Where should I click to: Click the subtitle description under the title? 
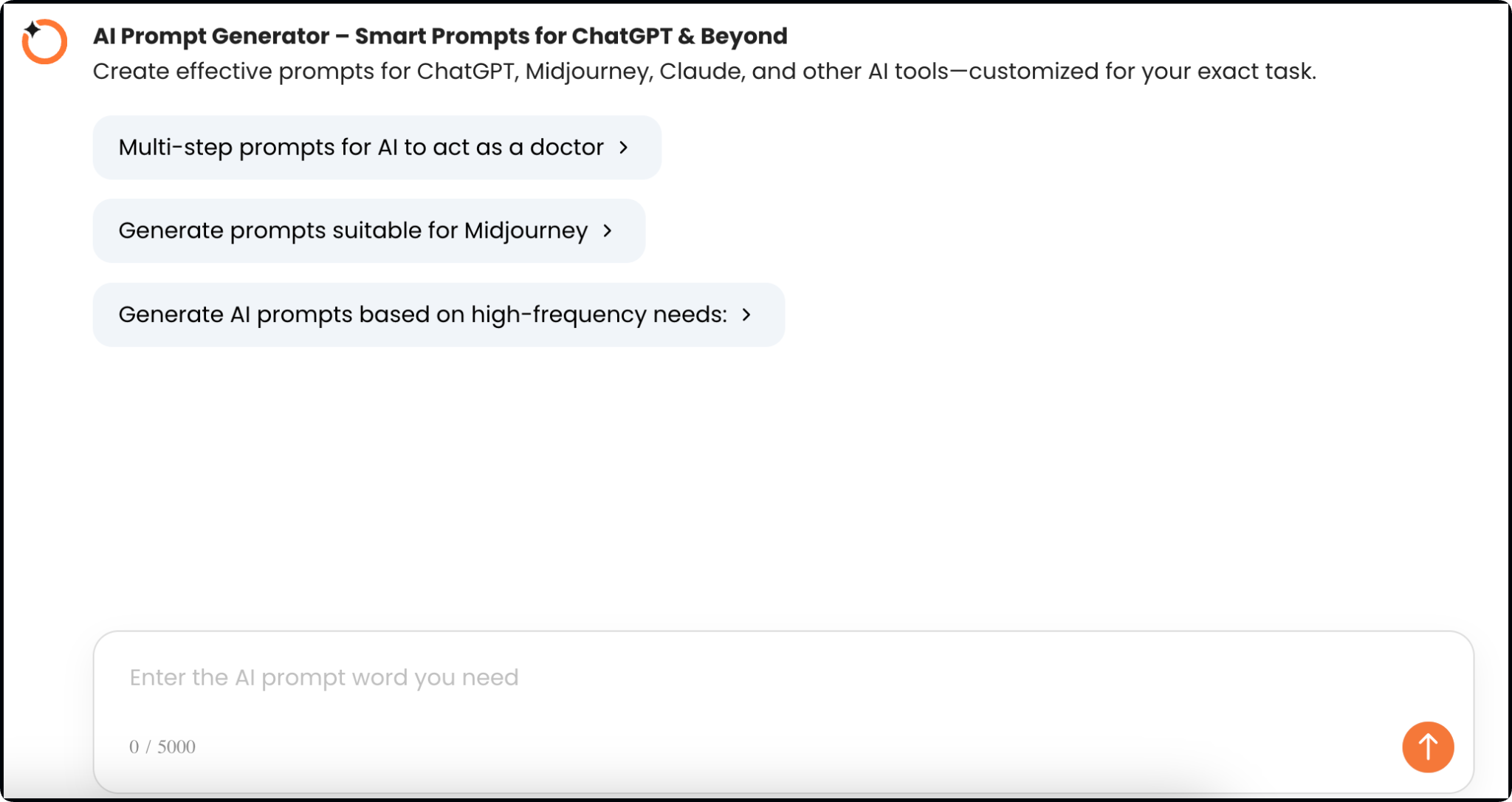tap(705, 71)
